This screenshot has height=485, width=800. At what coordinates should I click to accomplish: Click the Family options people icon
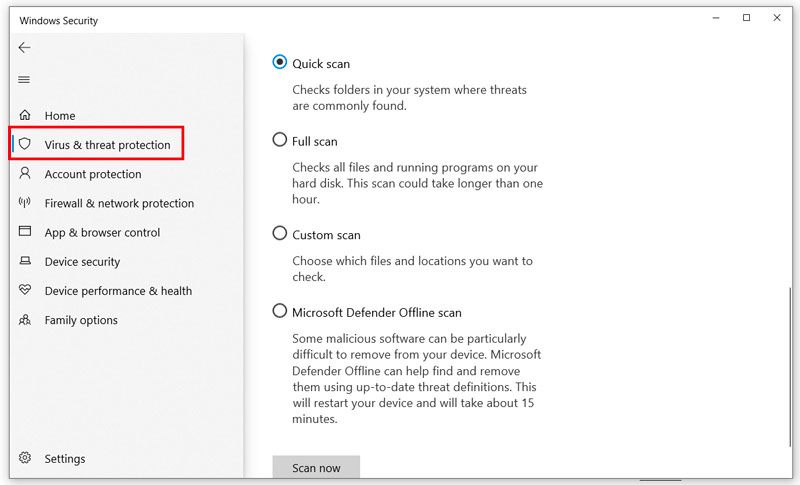[24, 319]
